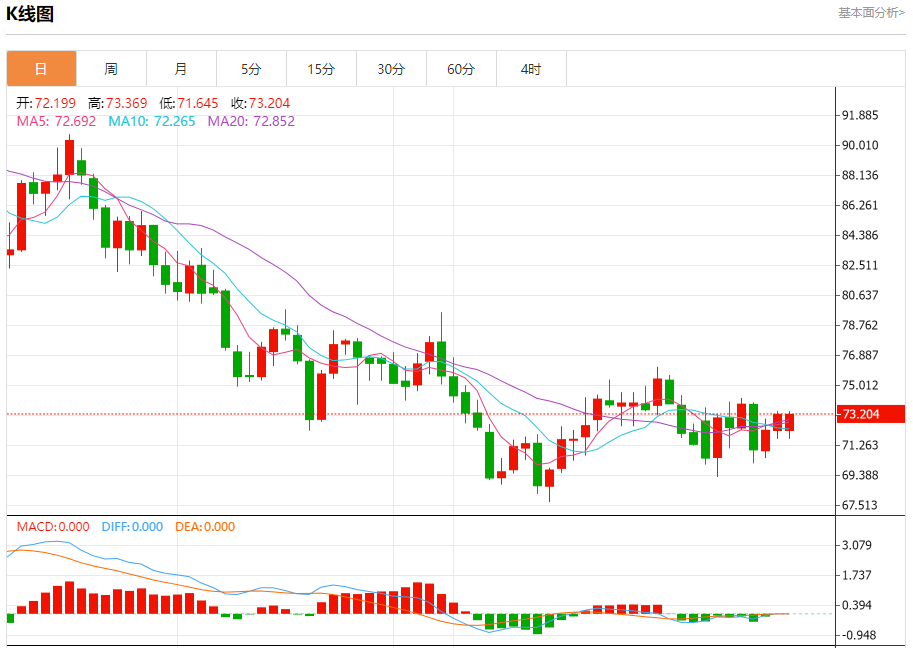Image resolution: width=913 pixels, height=648 pixels.
Task: Click the 80.637 price axis label
Action: point(860,295)
